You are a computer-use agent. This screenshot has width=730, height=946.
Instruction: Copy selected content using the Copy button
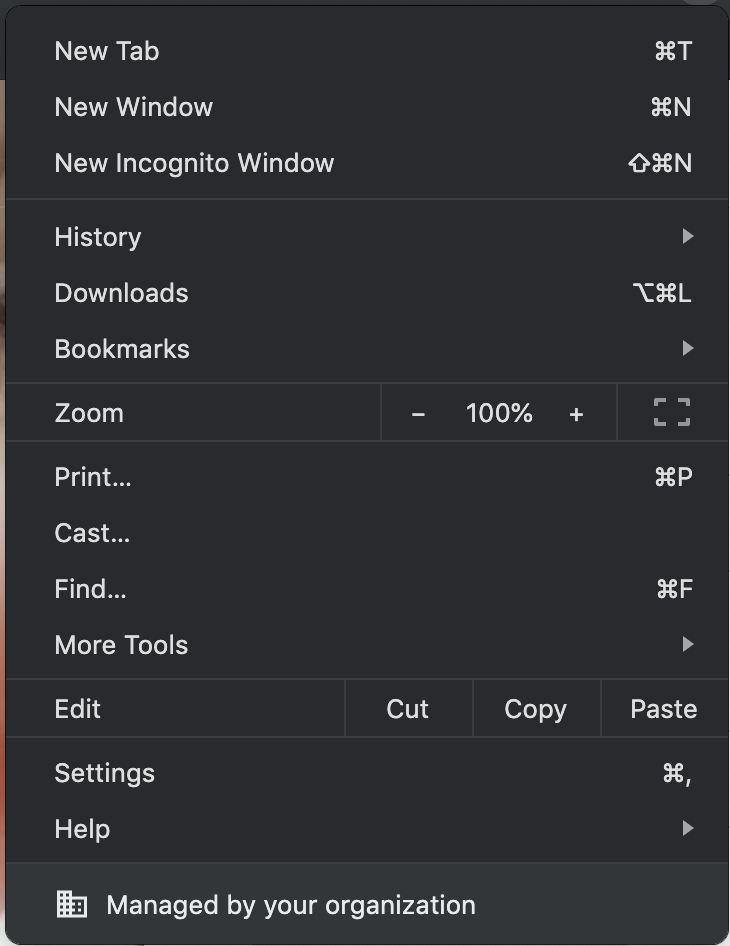[x=536, y=708]
